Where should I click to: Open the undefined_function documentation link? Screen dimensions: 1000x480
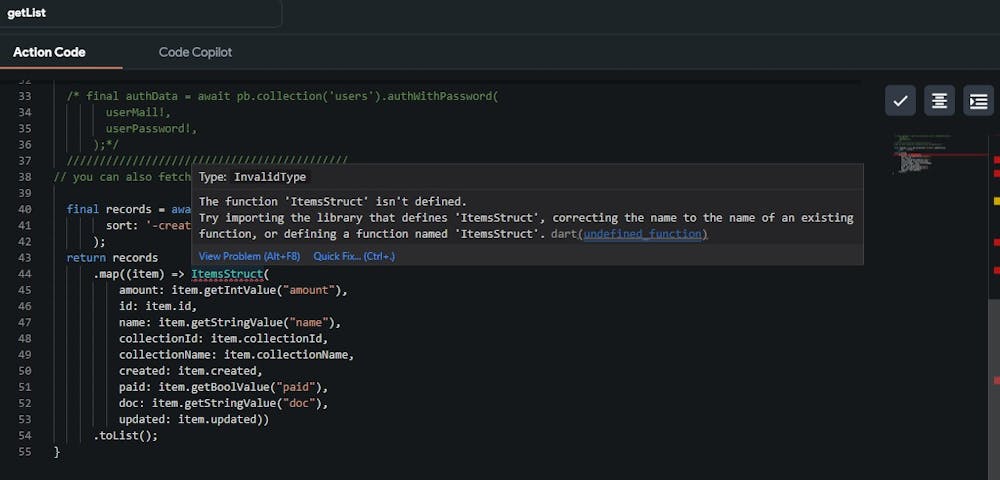click(x=645, y=234)
